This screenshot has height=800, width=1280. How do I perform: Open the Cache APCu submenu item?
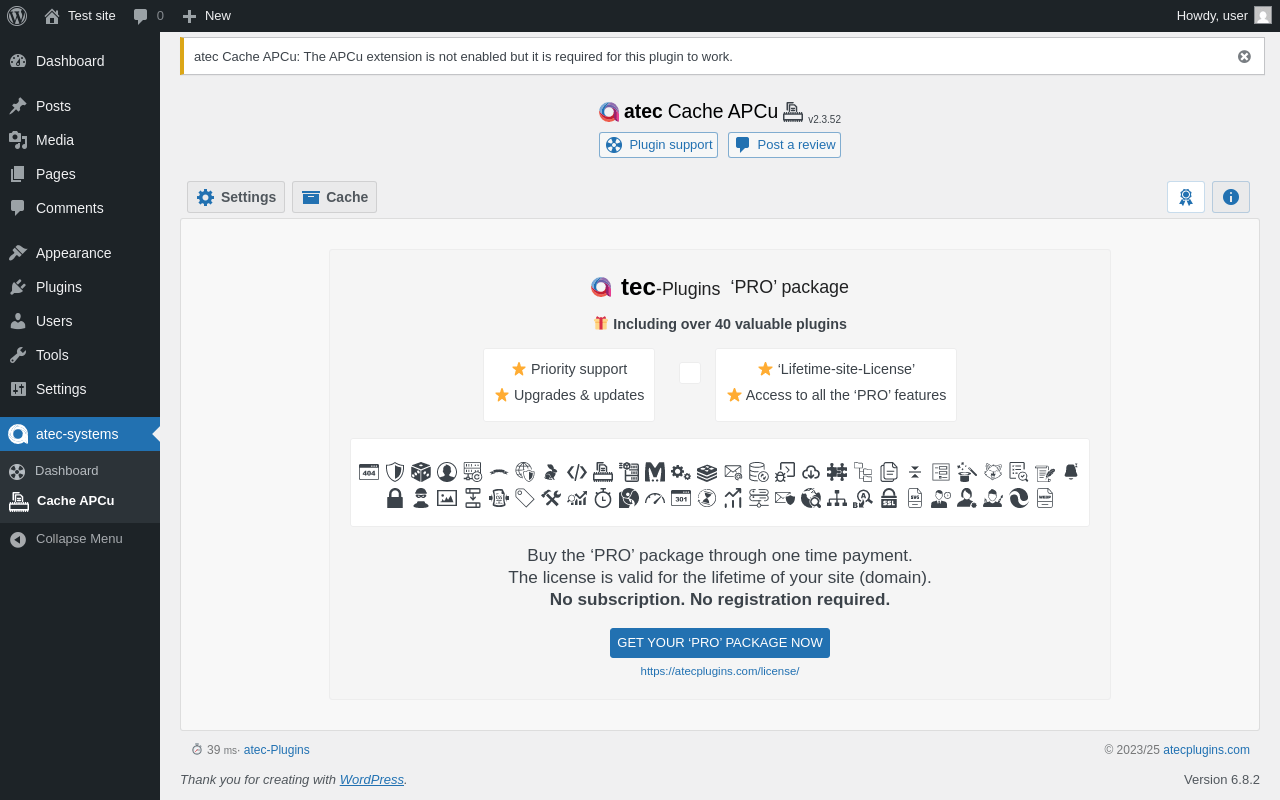click(80, 501)
